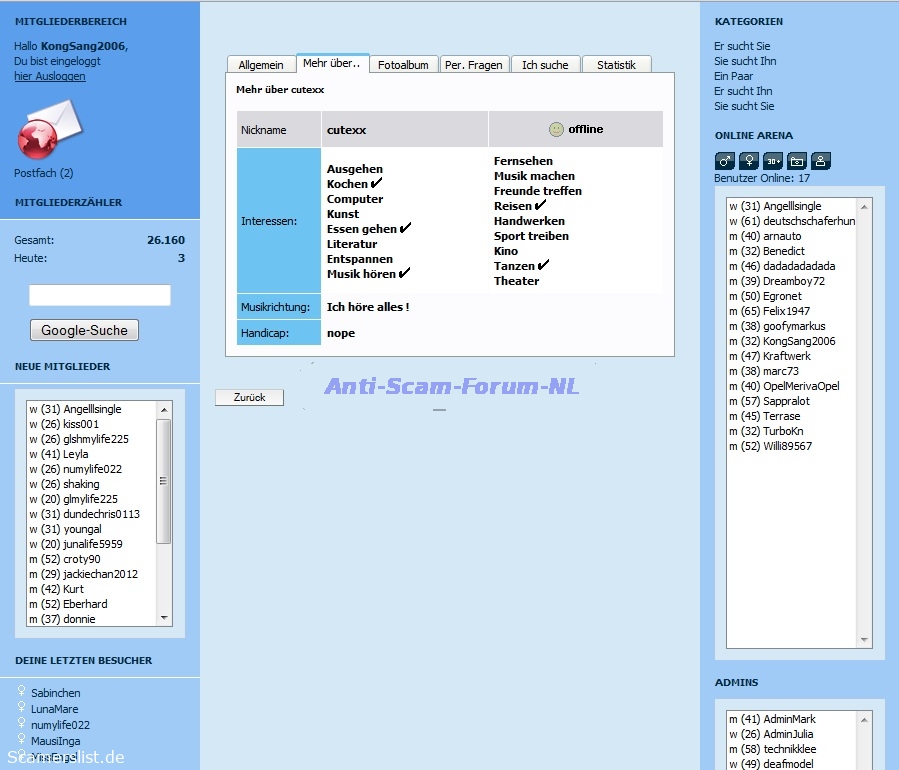Click the female icon beside LunaMare
899x770 pixels.
tap(22, 708)
